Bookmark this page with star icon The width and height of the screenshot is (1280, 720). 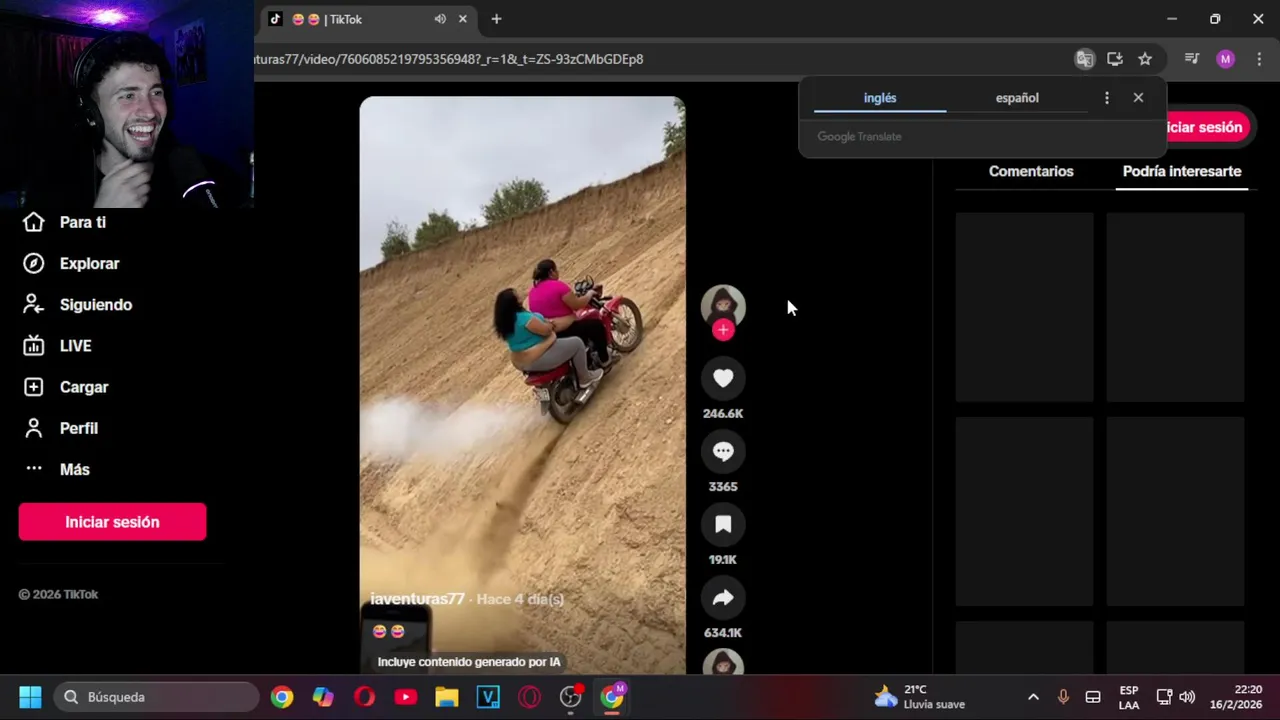(x=1145, y=59)
